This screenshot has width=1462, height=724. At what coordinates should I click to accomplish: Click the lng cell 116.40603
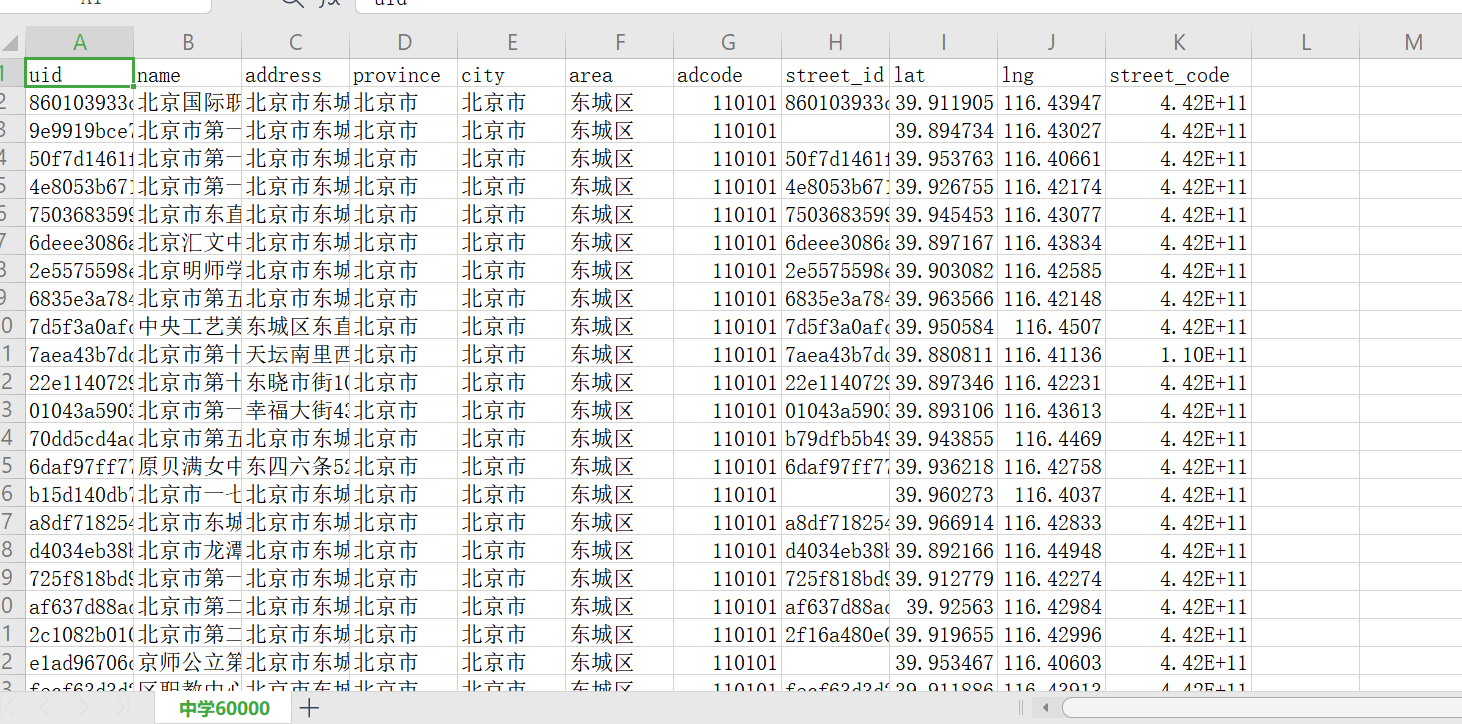click(x=1052, y=663)
